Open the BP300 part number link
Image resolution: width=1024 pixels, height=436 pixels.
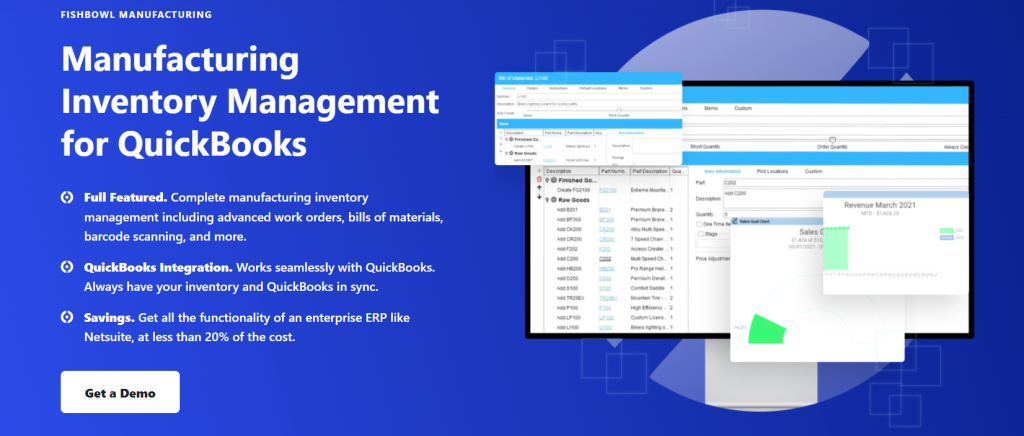pos(607,219)
